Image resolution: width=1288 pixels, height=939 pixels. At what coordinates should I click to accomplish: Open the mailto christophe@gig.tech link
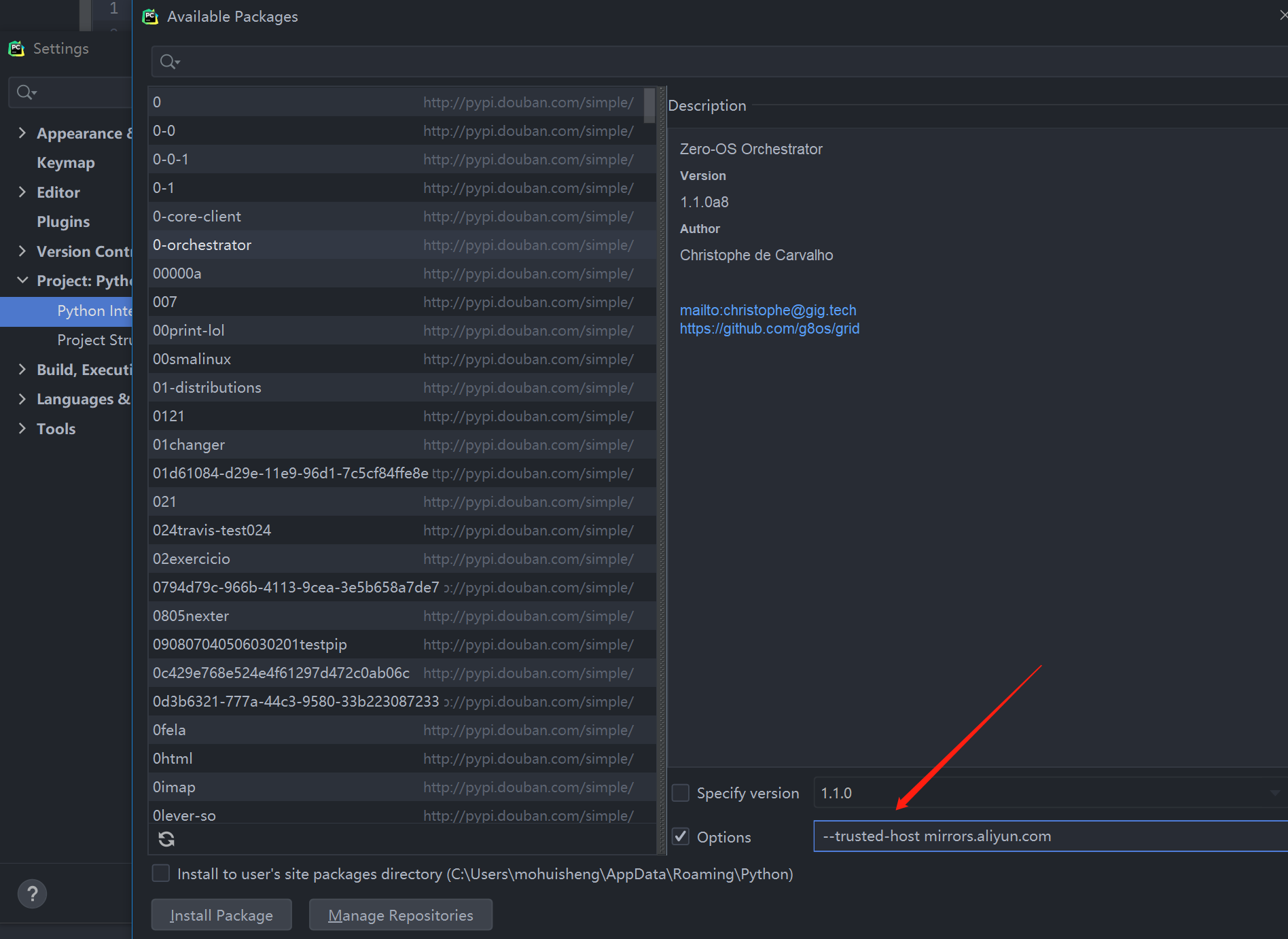[768, 310]
